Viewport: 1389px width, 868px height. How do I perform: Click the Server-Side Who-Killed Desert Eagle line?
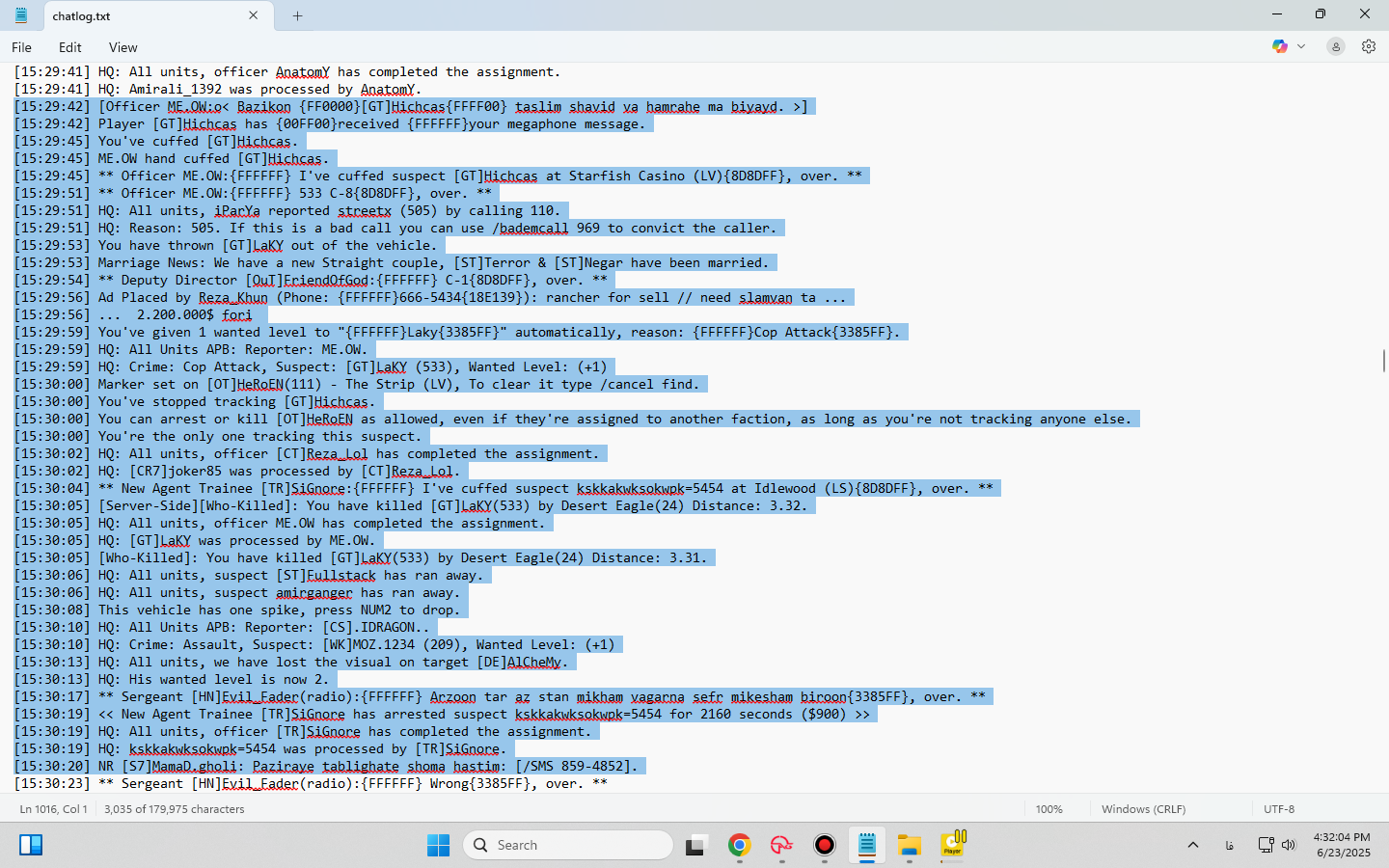click(411, 505)
